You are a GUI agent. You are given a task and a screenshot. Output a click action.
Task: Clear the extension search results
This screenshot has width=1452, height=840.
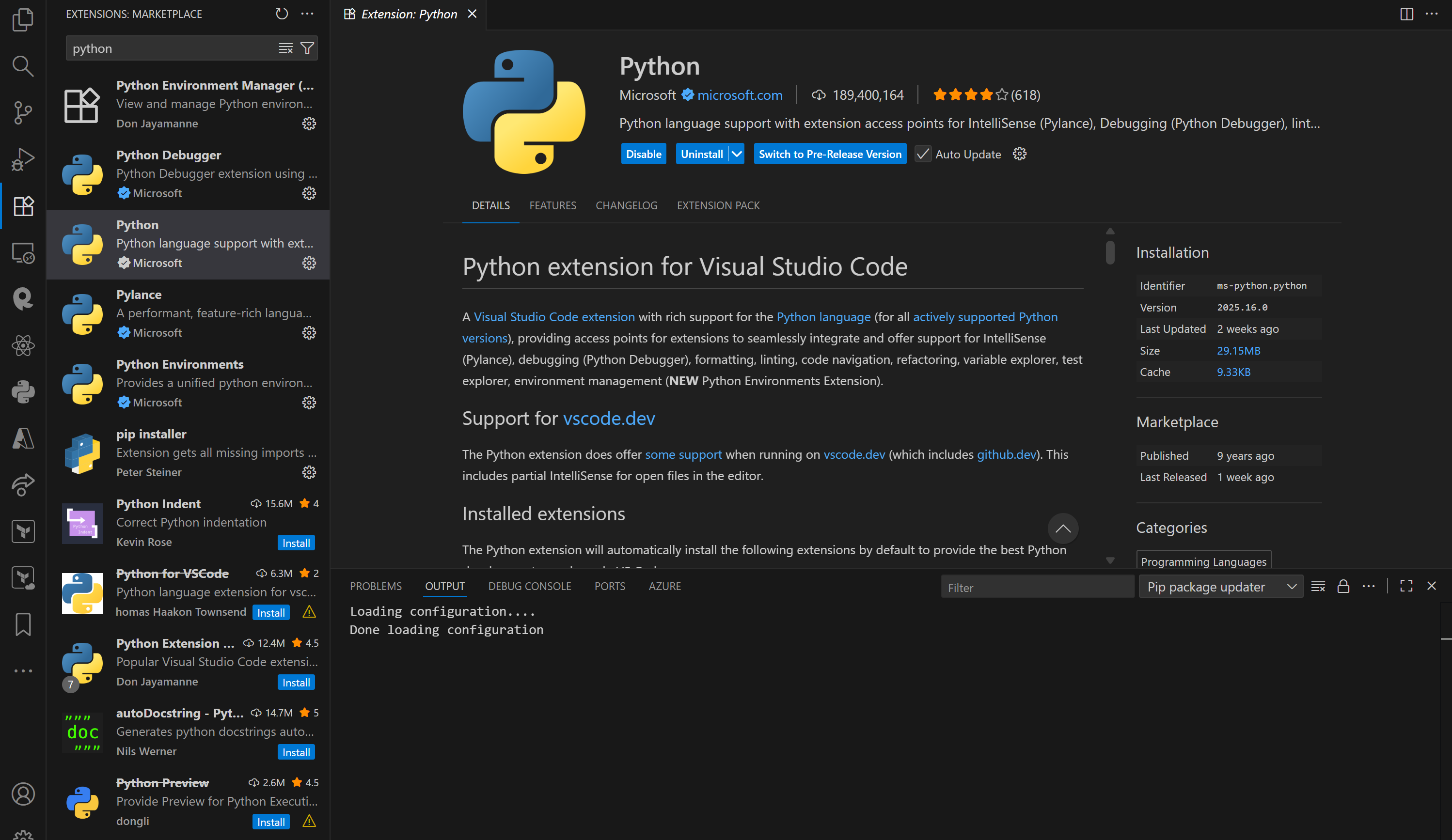coord(286,48)
